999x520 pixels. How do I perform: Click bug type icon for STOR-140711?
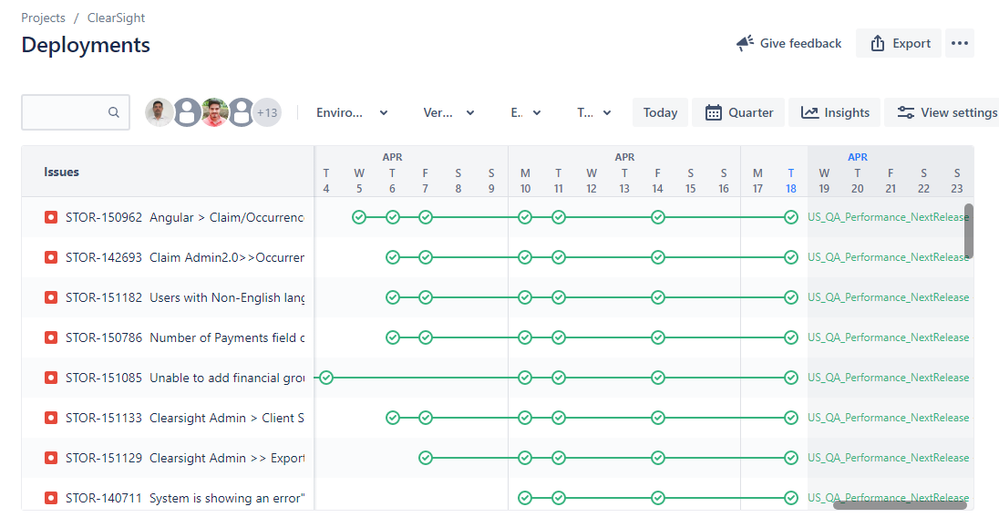pyautogui.click(x=51, y=498)
